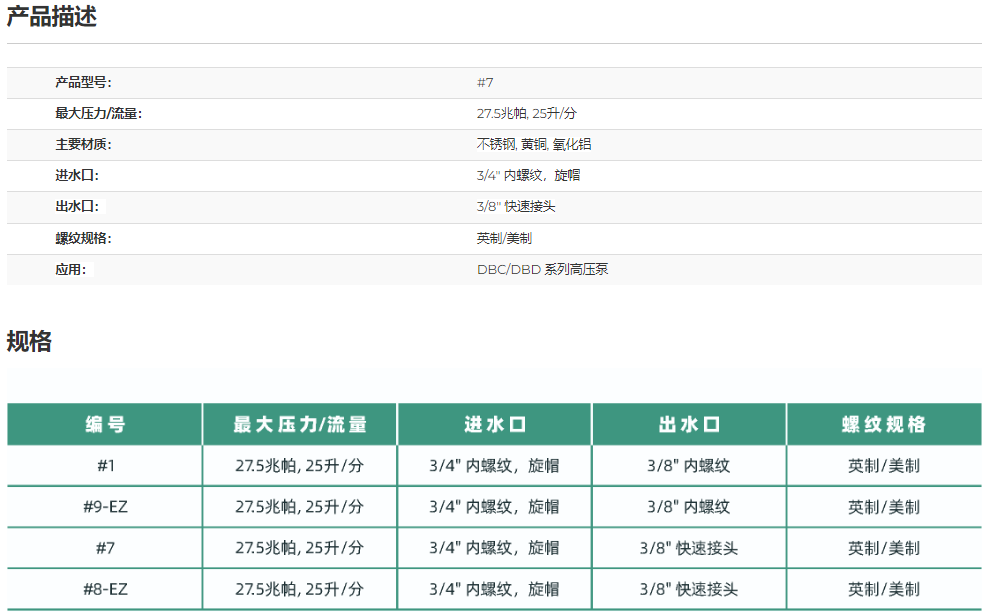Click 最大压力/流量 column header in spec table

coord(300,424)
